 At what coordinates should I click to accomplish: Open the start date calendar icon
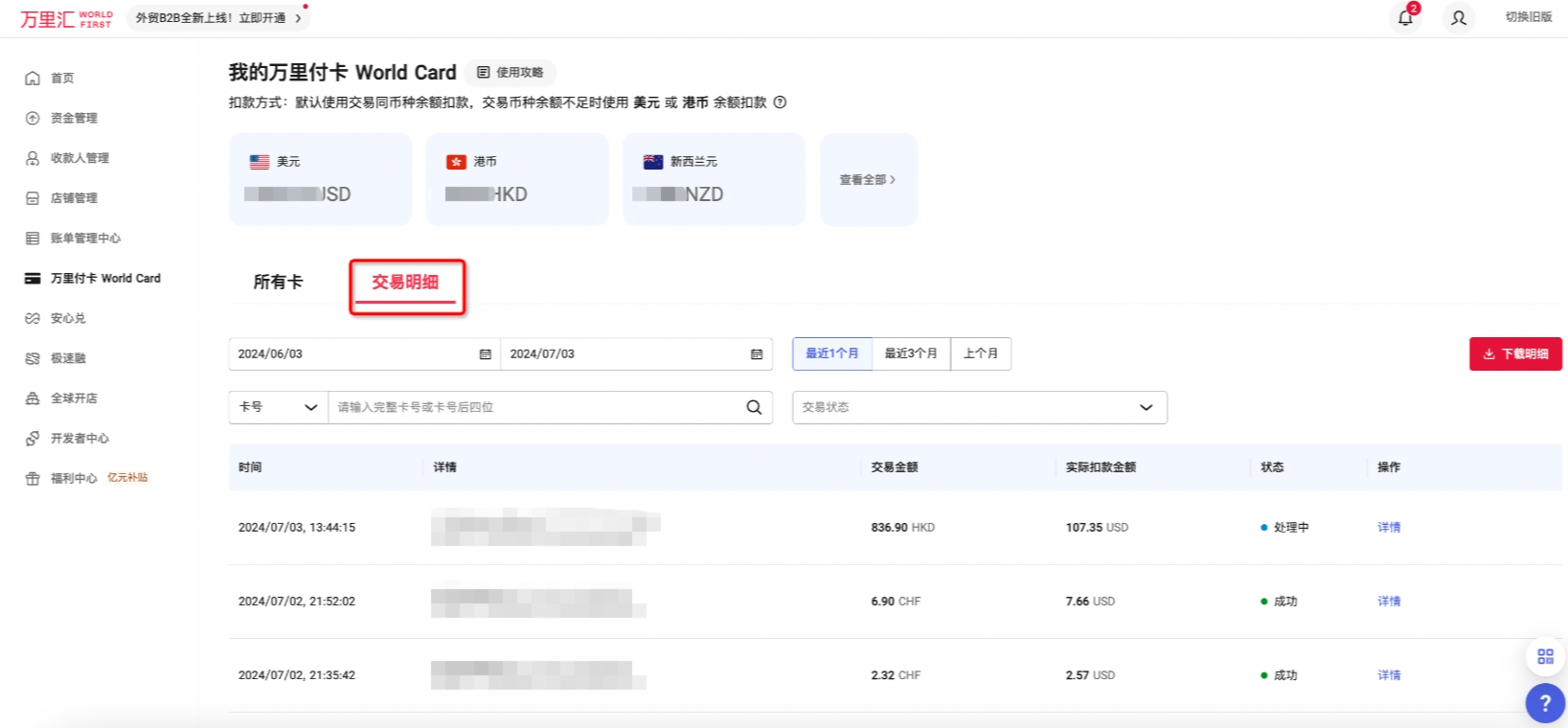click(x=485, y=354)
